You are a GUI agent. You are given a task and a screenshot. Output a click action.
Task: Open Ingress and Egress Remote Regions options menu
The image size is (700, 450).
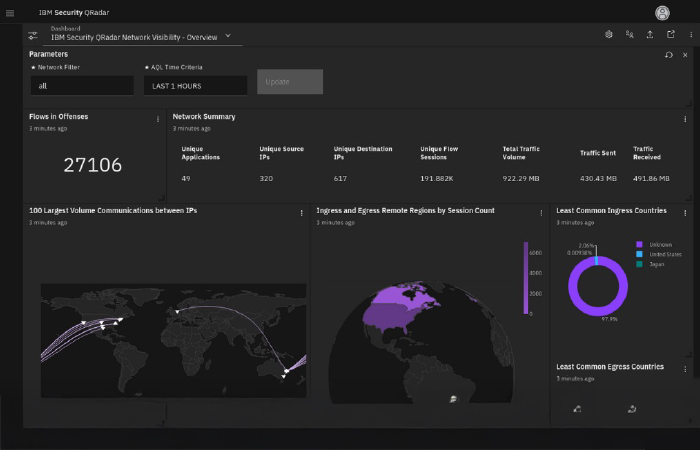(x=541, y=213)
